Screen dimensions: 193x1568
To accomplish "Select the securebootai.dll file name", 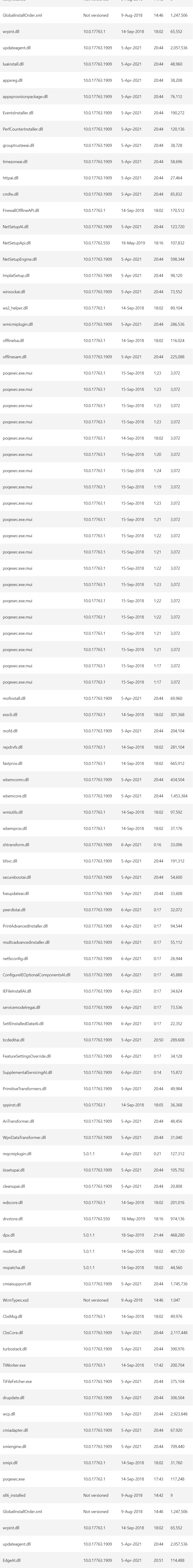I will pyautogui.click(x=17, y=877).
